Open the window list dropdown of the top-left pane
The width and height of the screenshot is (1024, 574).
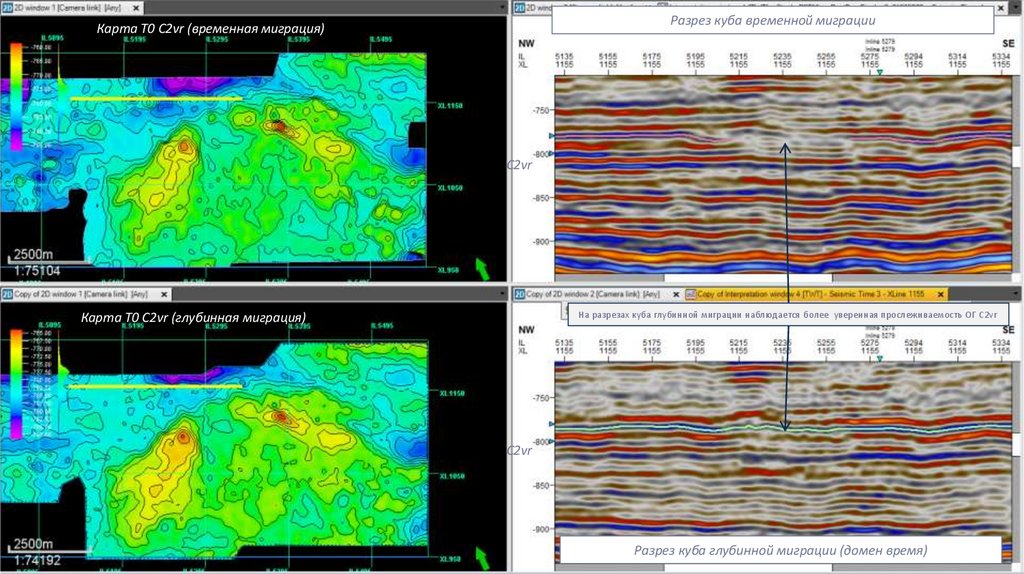(x=502, y=8)
